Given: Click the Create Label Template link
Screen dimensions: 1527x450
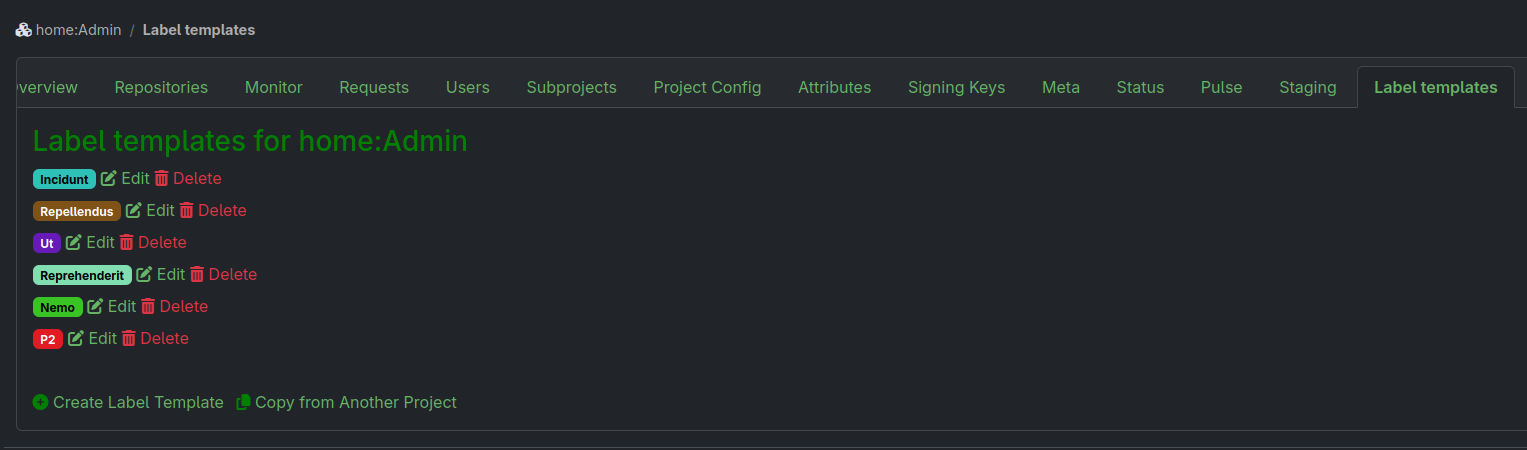Looking at the screenshot, I should tap(138, 402).
